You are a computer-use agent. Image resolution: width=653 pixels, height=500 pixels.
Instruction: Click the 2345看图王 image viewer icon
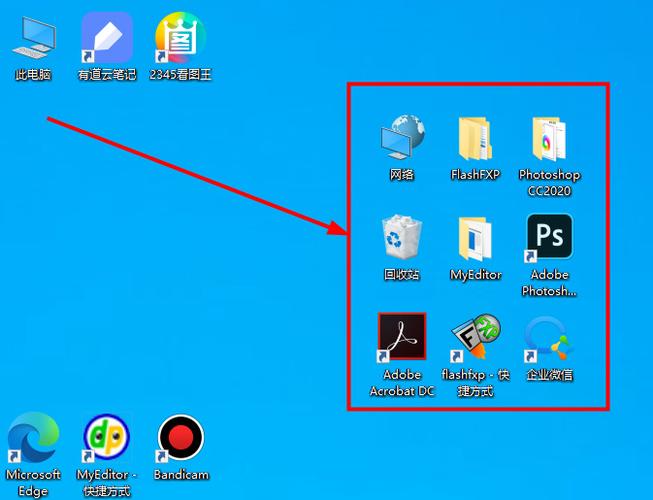[180, 38]
